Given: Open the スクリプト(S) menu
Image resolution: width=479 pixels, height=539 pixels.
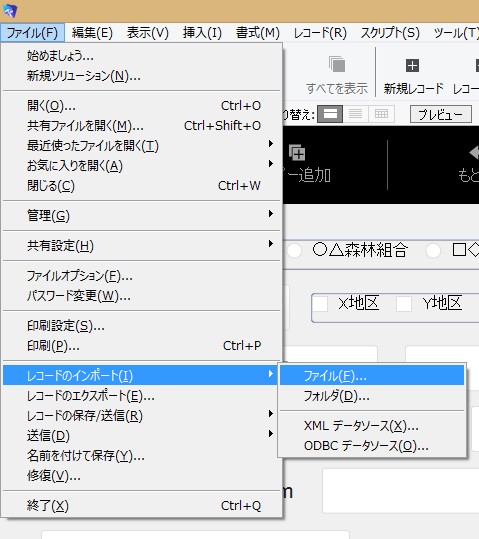Looking at the screenshot, I should tap(390, 33).
